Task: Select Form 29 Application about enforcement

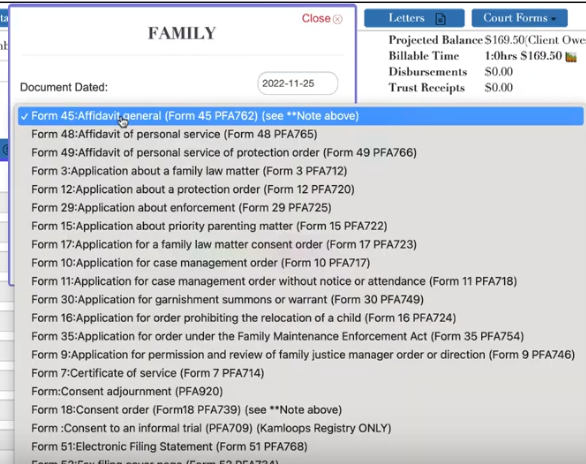Action: coord(301,207)
